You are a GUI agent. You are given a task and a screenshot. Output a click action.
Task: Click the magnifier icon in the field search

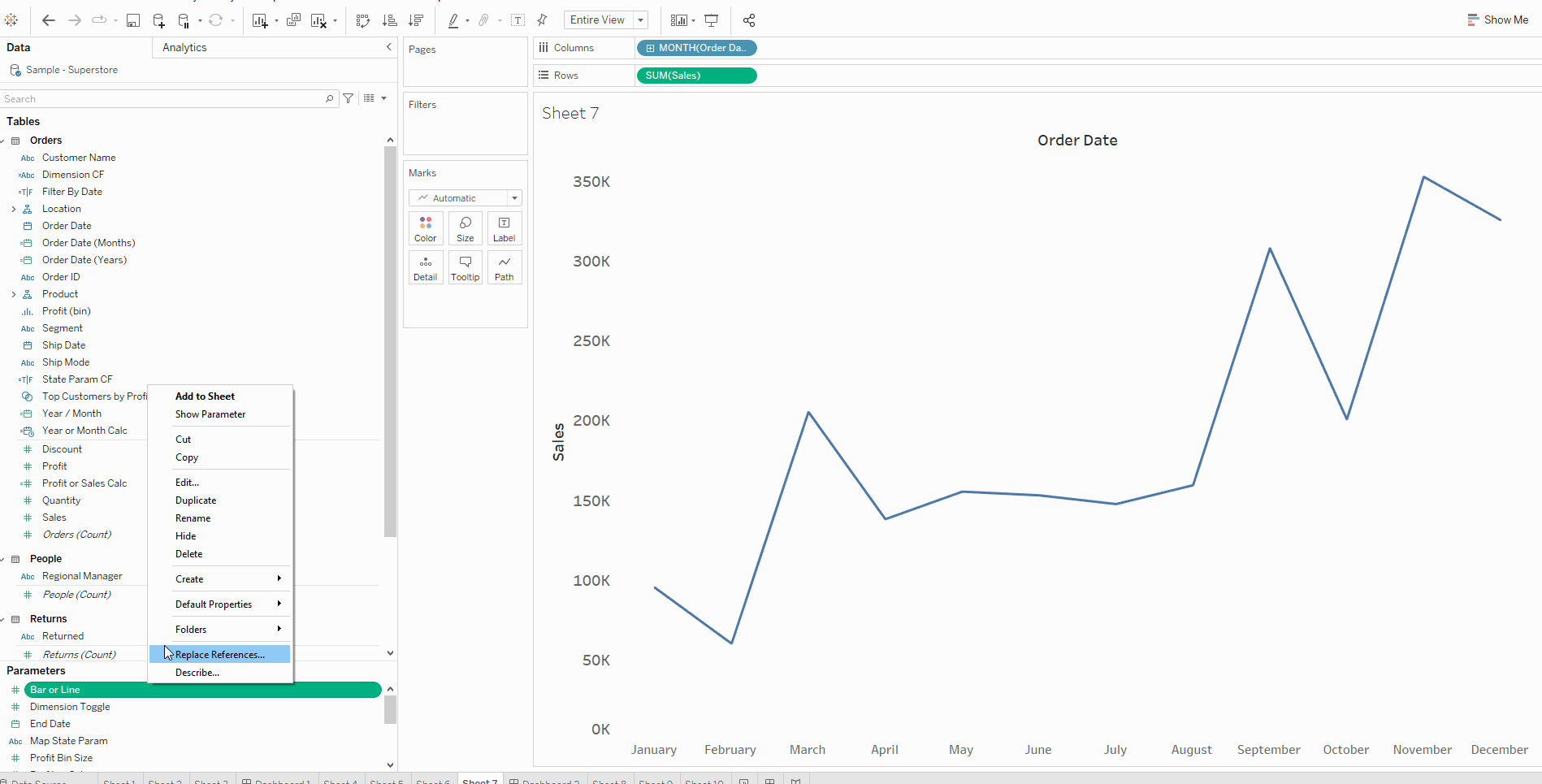pyautogui.click(x=329, y=99)
